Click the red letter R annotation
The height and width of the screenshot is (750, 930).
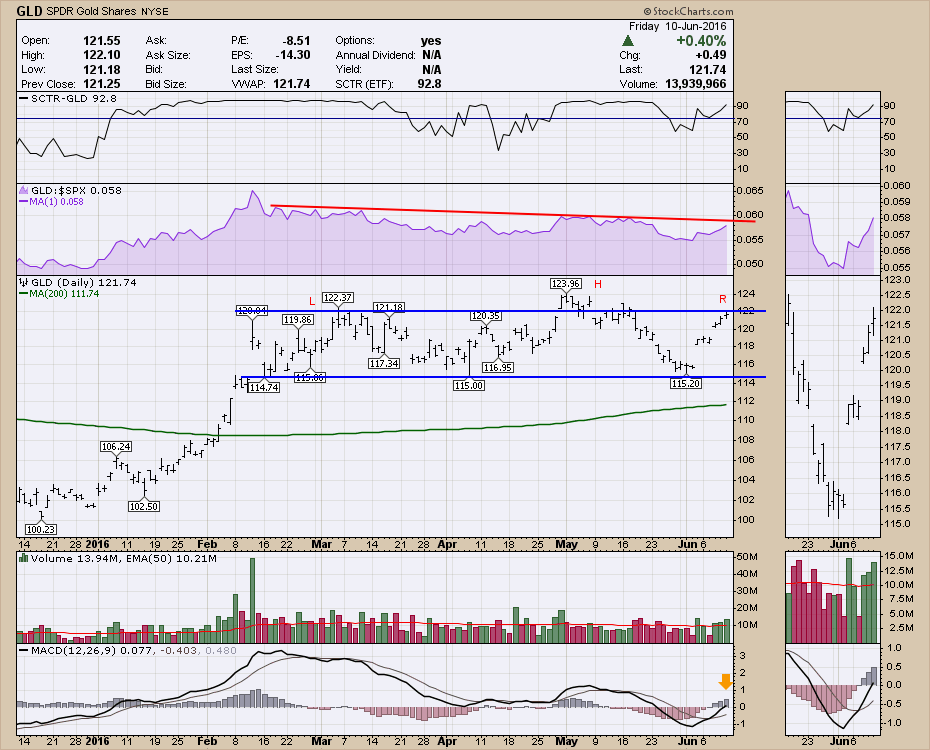[723, 299]
